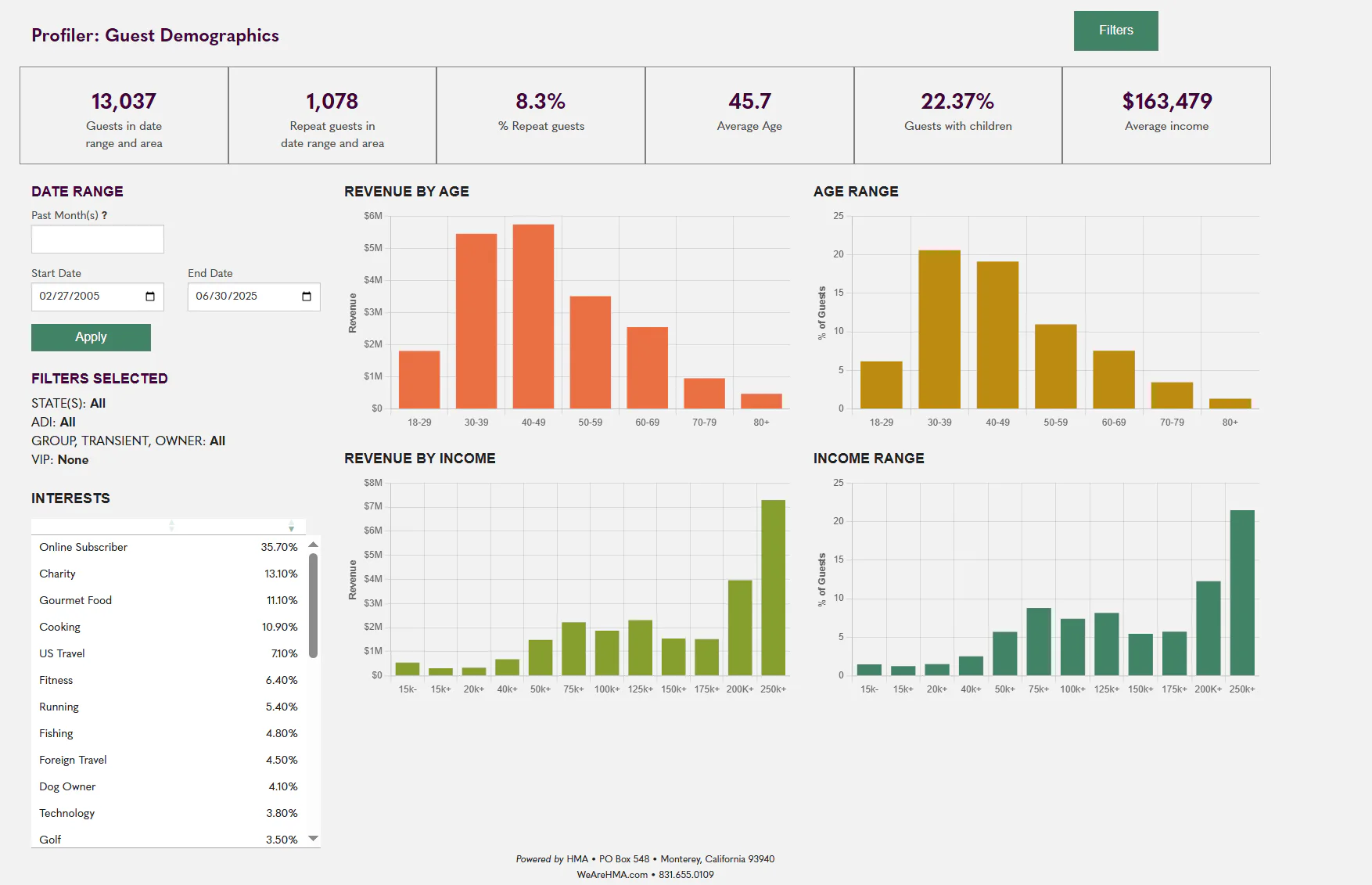Click the 18-29 bar in Age Range chart

(882, 385)
